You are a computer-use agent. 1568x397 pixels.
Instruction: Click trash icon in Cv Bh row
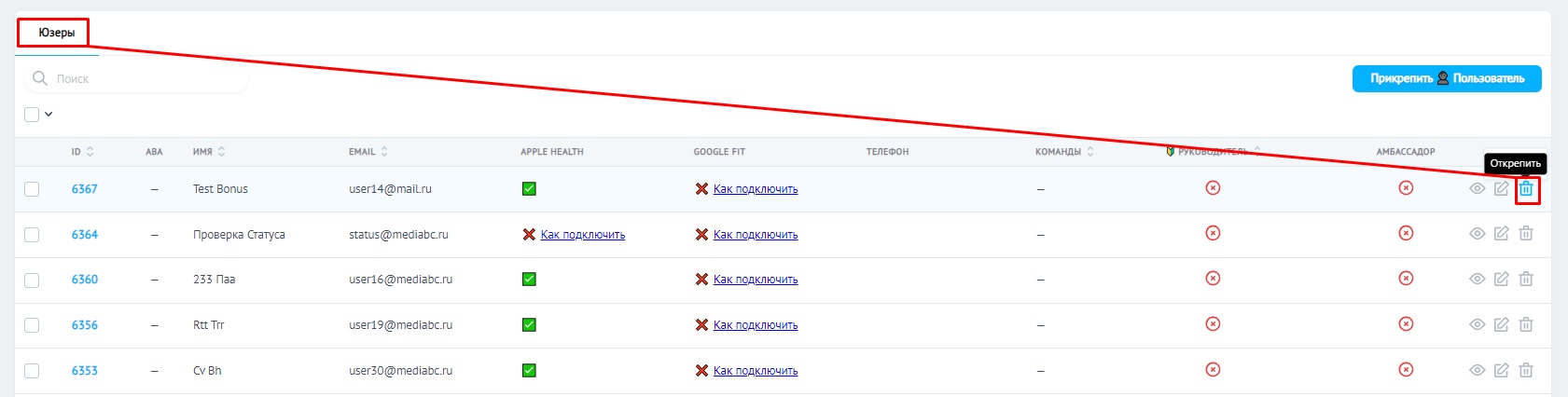(1526, 370)
